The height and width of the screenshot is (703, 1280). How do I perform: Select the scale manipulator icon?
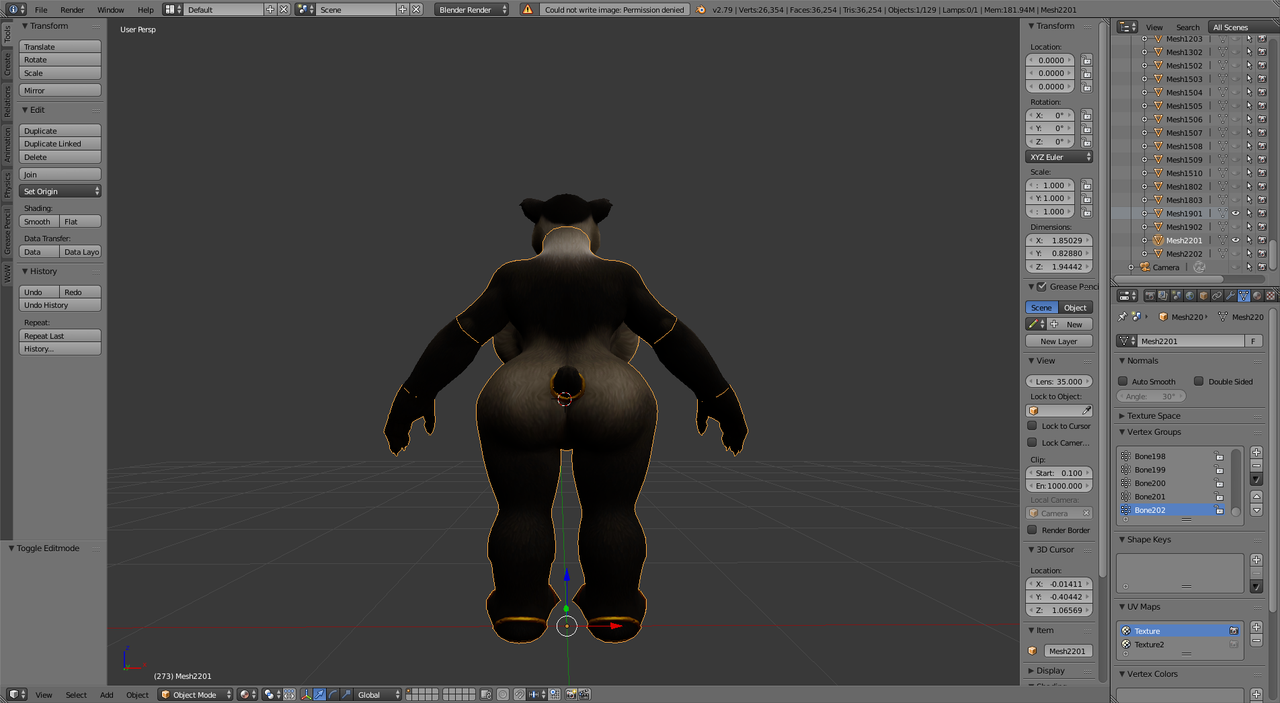(346, 694)
